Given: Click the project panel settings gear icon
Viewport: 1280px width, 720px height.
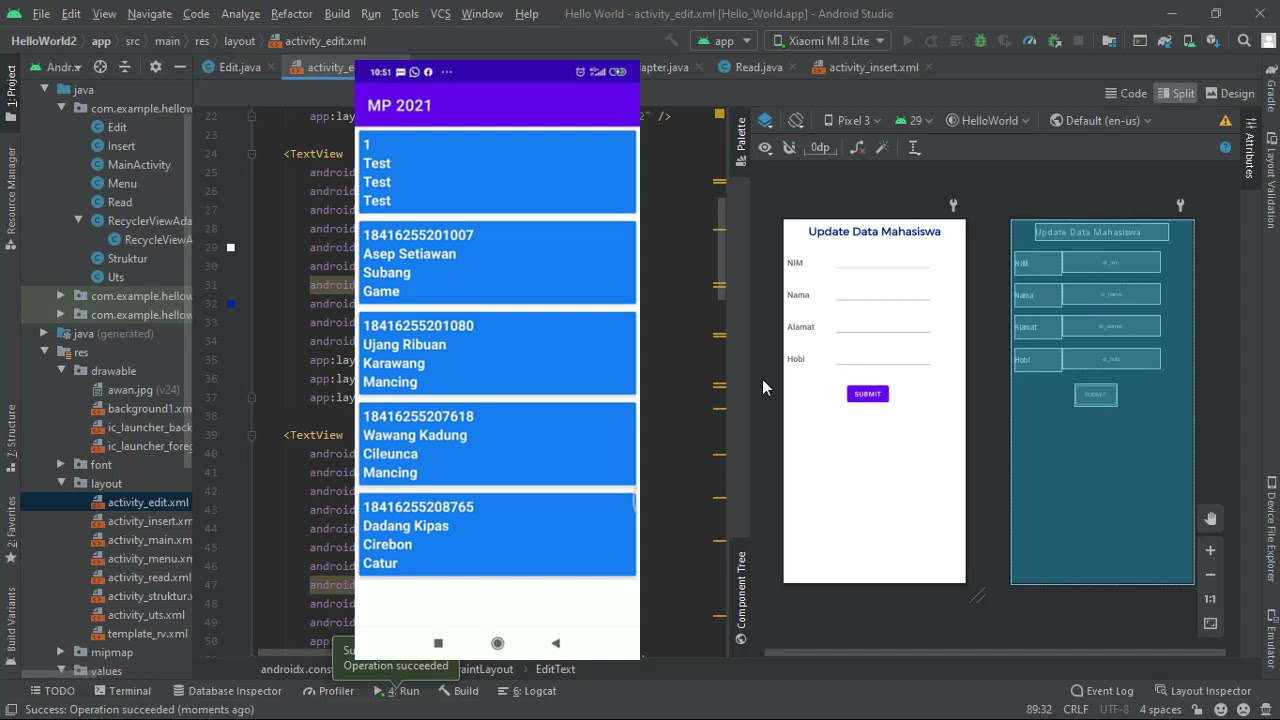Looking at the screenshot, I should point(155,67).
